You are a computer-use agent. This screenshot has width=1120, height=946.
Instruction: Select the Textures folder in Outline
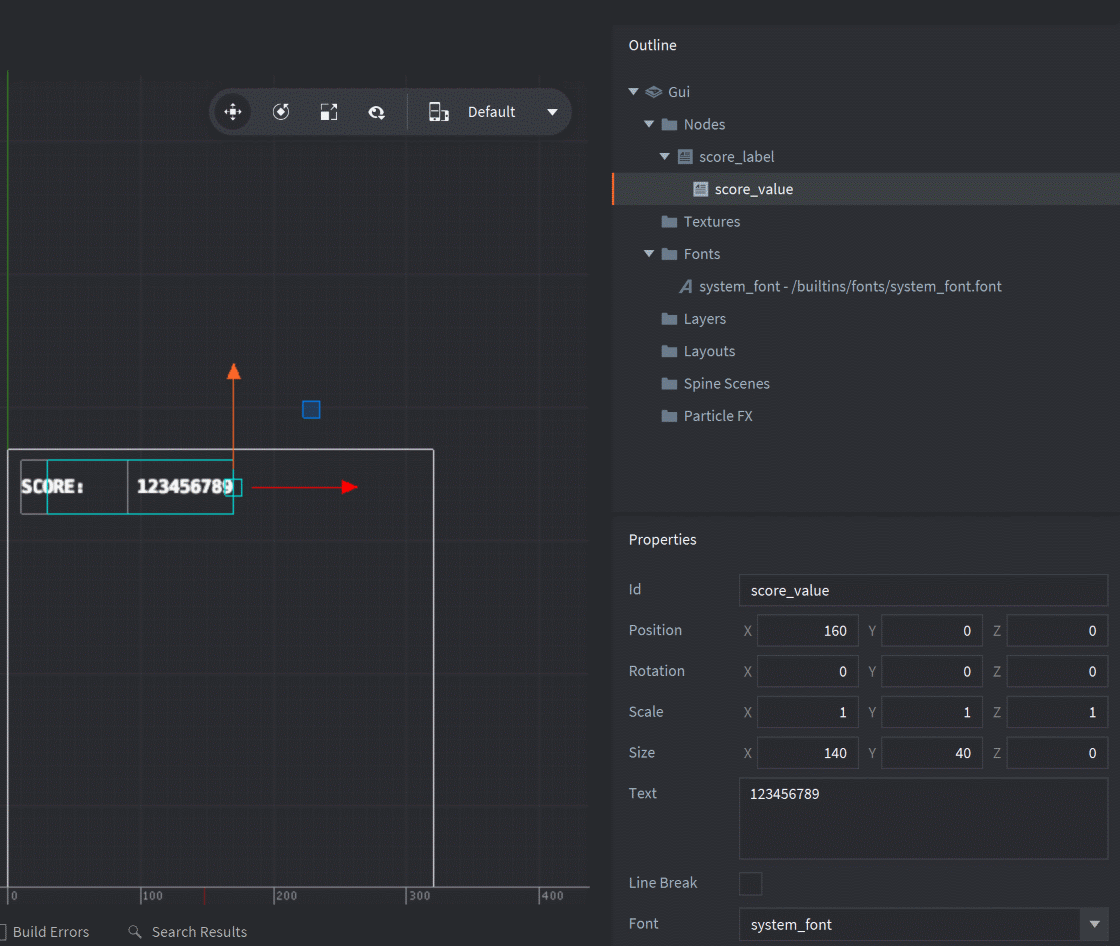click(711, 222)
